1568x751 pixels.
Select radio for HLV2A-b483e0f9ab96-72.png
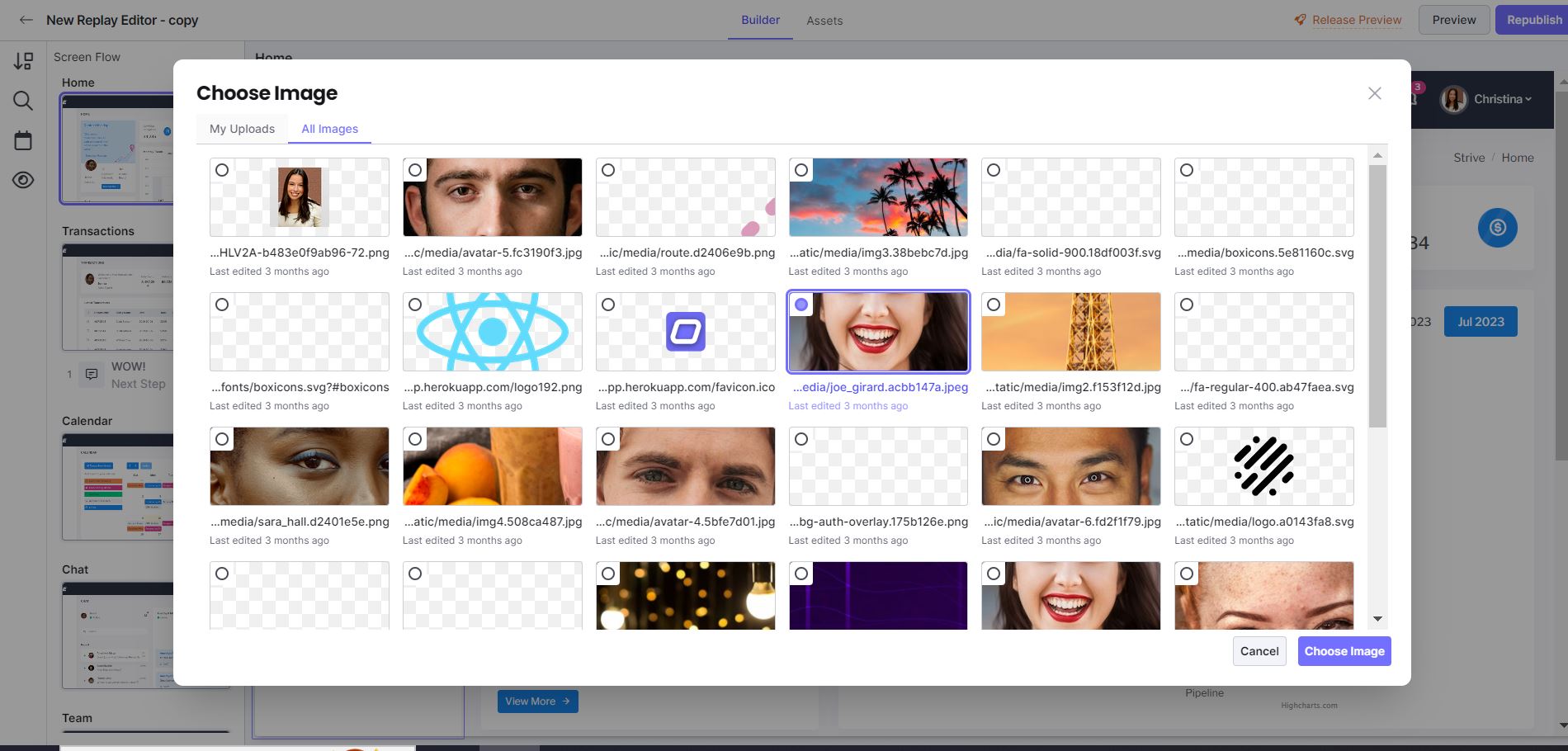222,170
